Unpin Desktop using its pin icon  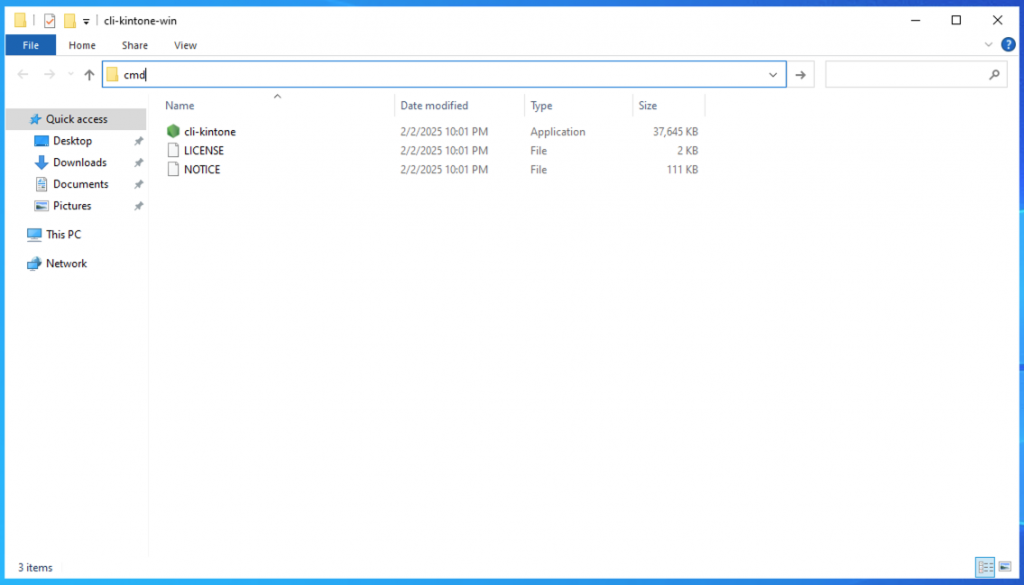pyautogui.click(x=138, y=141)
